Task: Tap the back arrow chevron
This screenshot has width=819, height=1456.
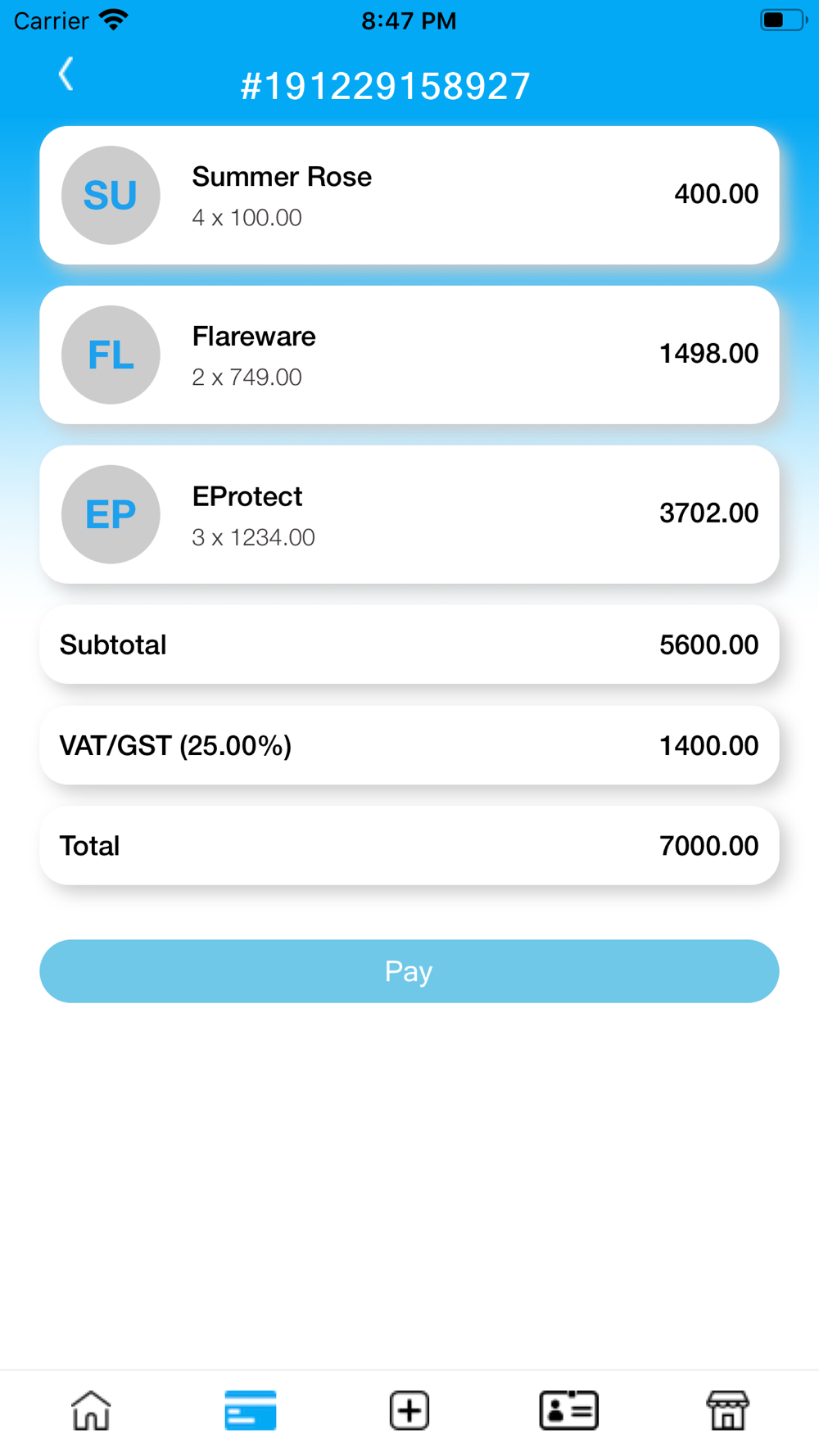Action: [66, 74]
